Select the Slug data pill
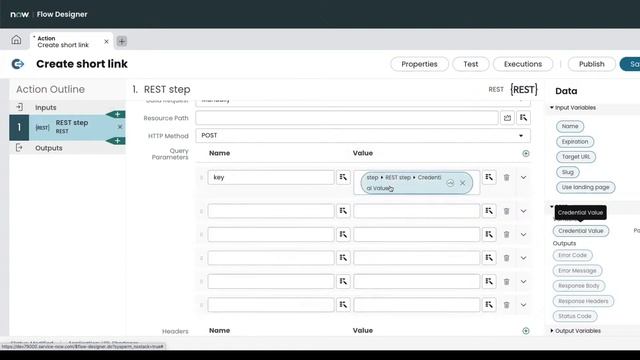640x360 pixels. pyautogui.click(x=568, y=172)
